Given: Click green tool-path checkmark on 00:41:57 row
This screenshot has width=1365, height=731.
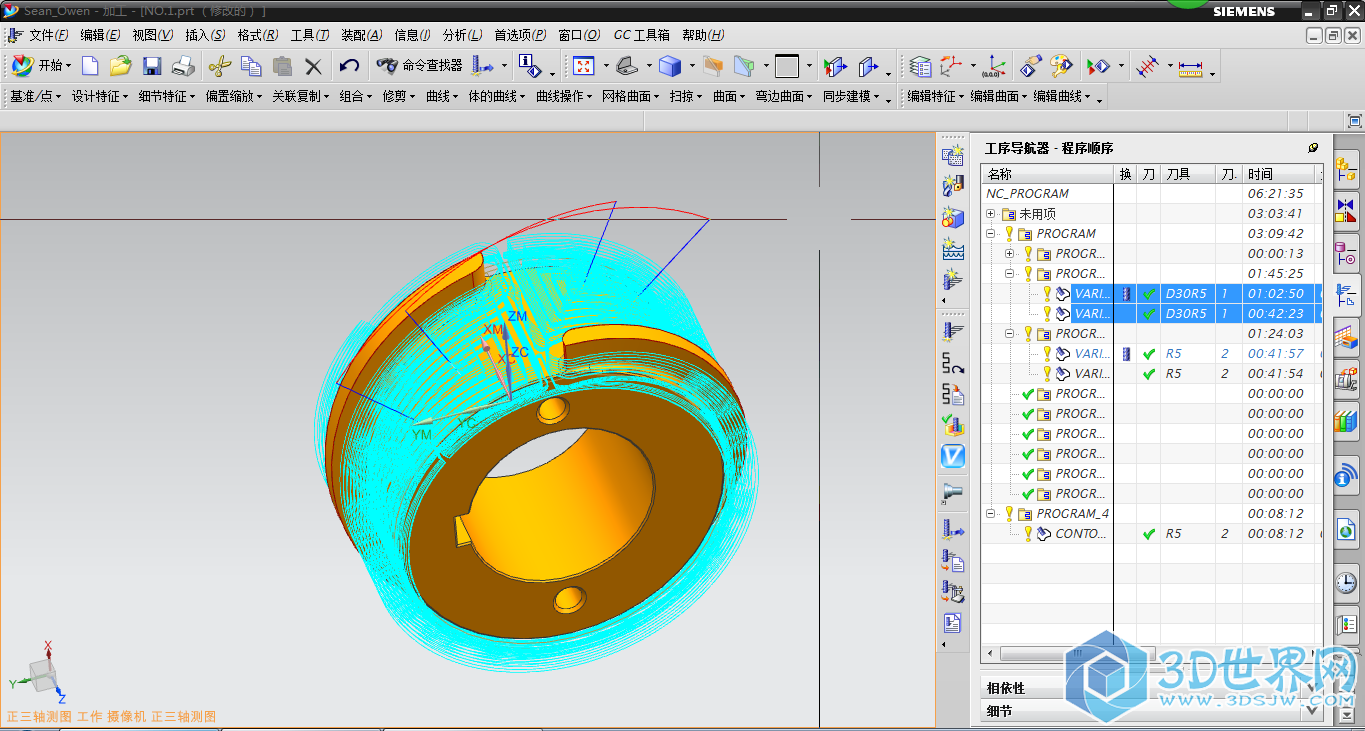Looking at the screenshot, I should point(1150,354).
